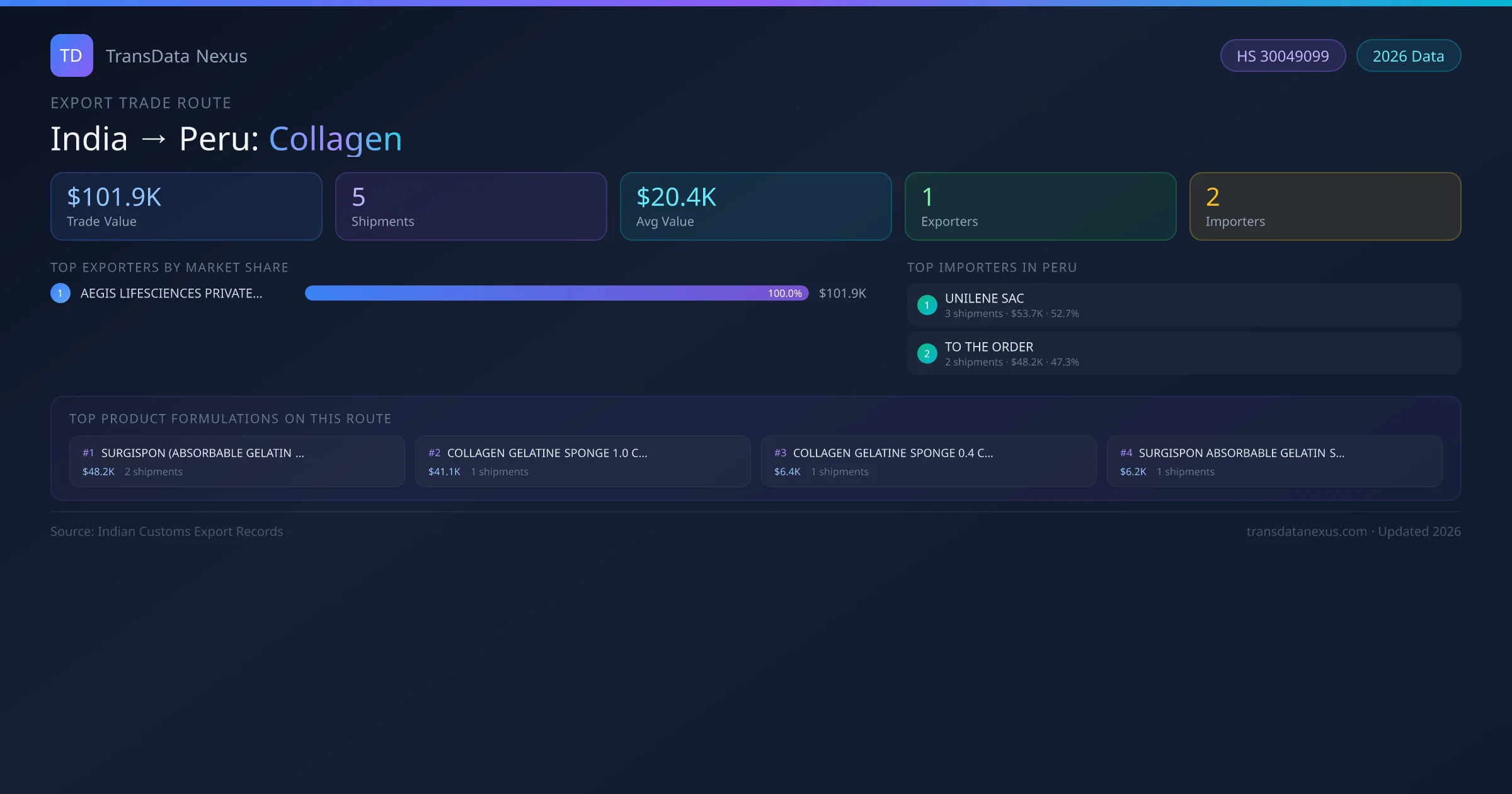
Task: Click the blue rank 1 exporter badge
Action: click(x=60, y=293)
